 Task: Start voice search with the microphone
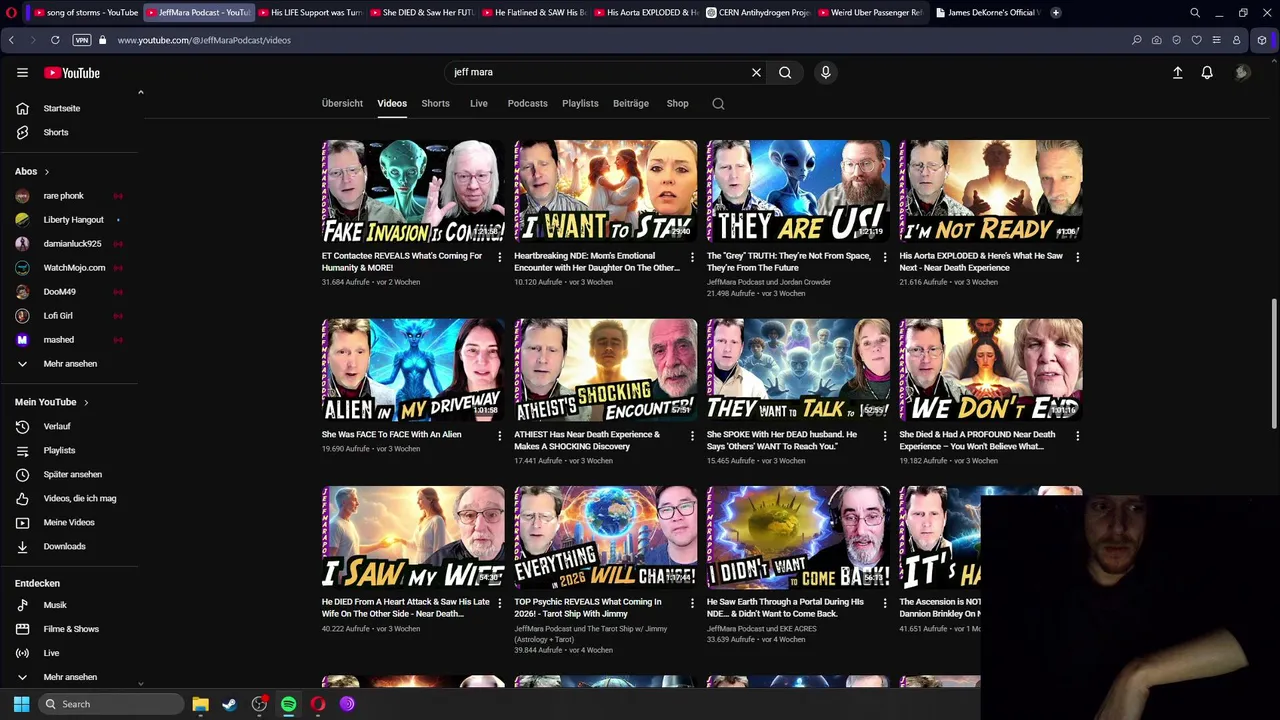(825, 72)
